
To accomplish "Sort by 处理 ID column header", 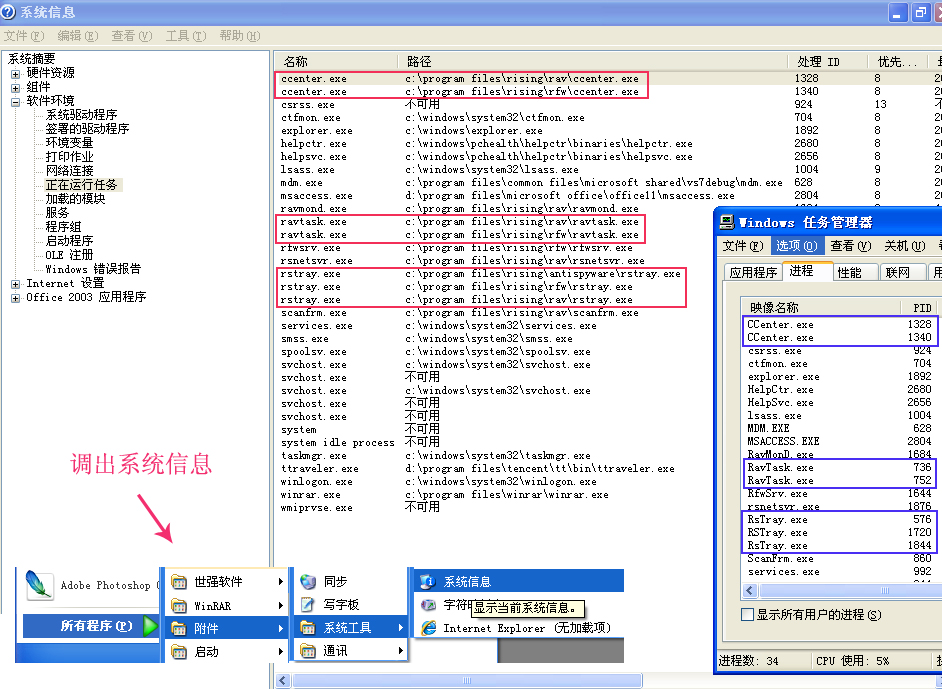I will pos(827,62).
